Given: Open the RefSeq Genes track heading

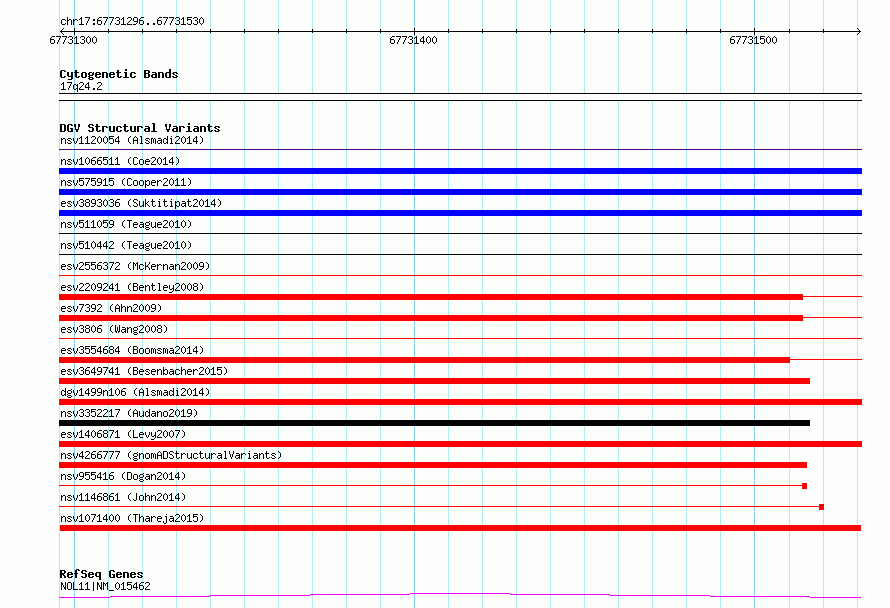Looking at the screenshot, I should (101, 574).
